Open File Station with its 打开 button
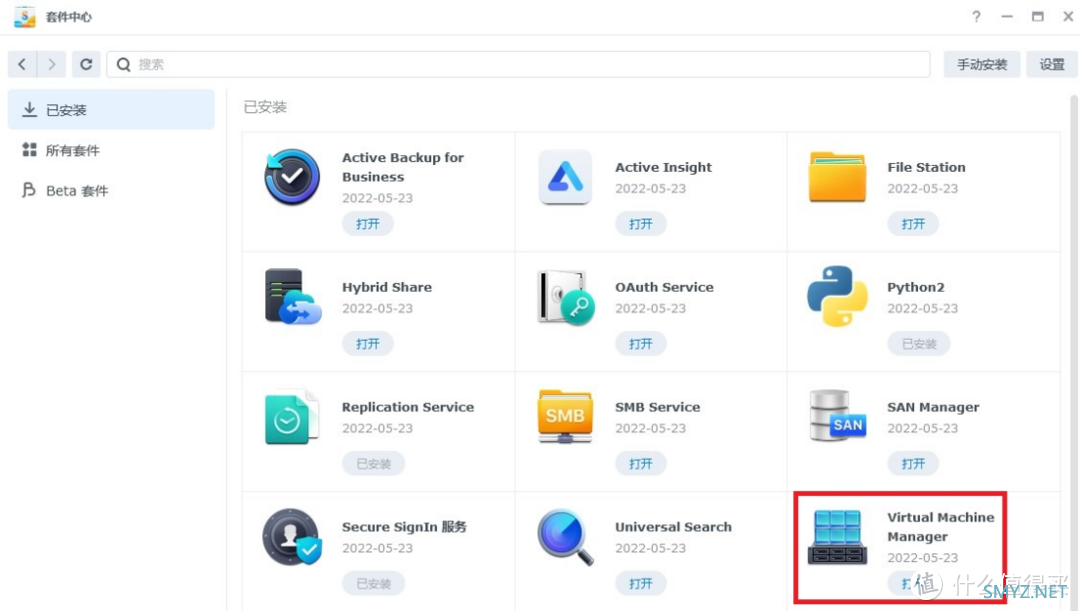The width and height of the screenshot is (1080, 611). (913, 224)
